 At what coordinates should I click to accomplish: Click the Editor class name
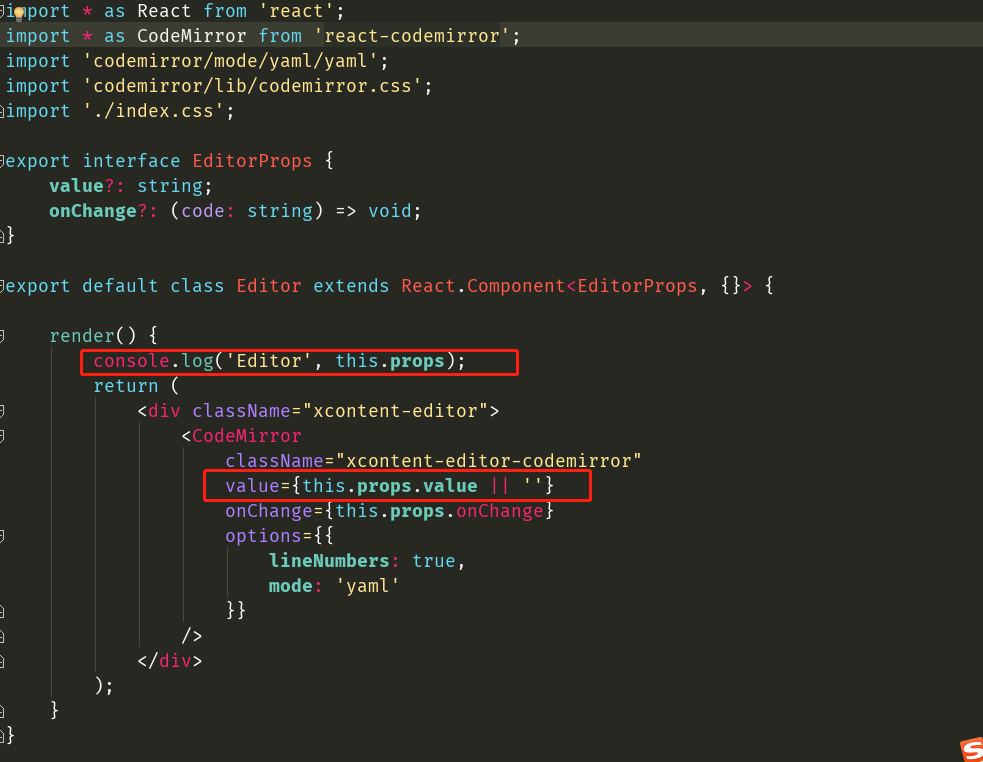(x=268, y=286)
